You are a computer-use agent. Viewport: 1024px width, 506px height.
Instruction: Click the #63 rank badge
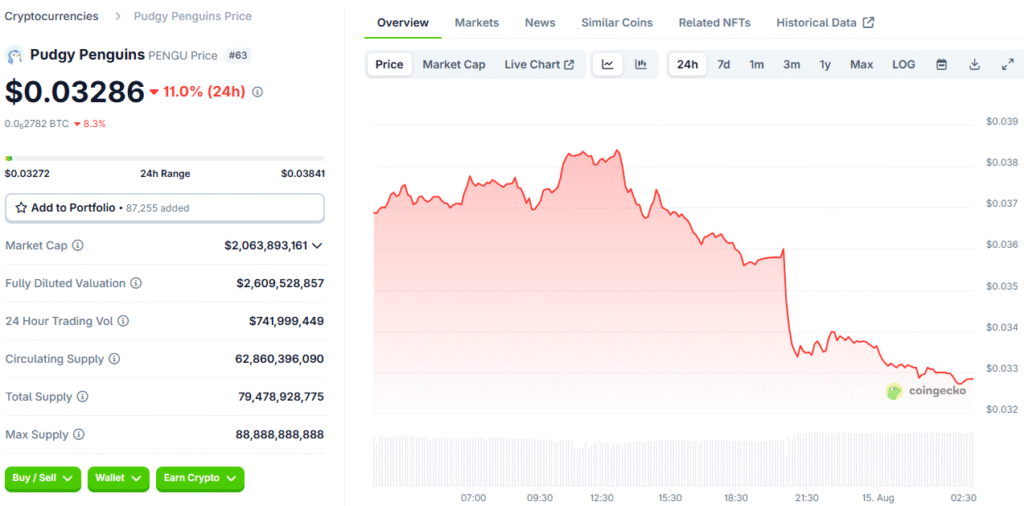coord(238,55)
